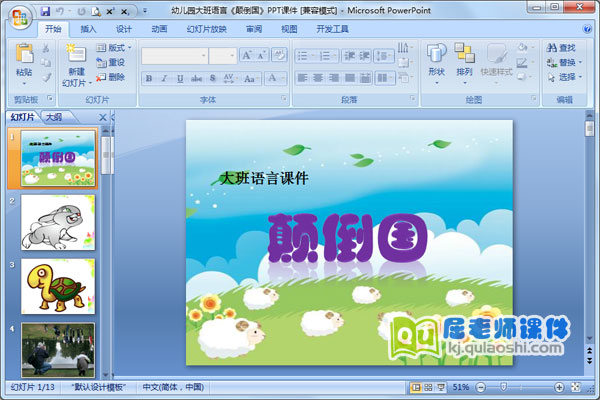Open the Insert (插入) ribbon tab

click(88, 29)
